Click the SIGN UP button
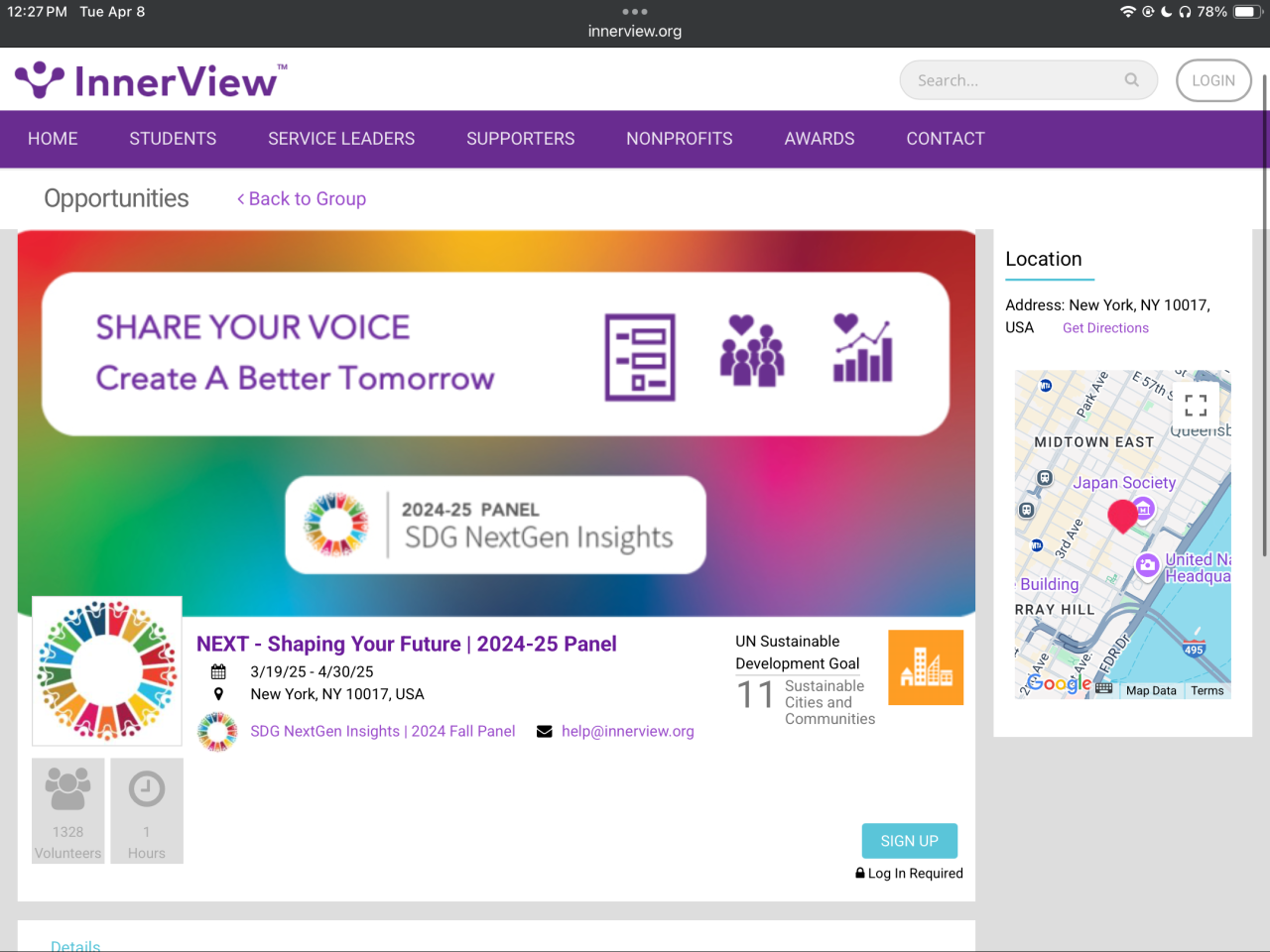Screen dimensions: 1270x952 pyautogui.click(x=910, y=841)
